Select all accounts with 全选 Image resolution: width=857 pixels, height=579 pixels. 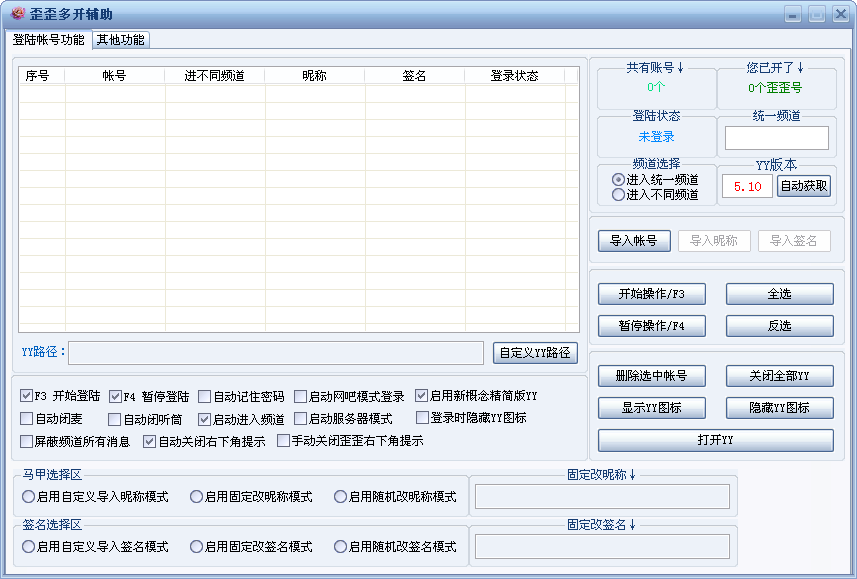point(779,294)
